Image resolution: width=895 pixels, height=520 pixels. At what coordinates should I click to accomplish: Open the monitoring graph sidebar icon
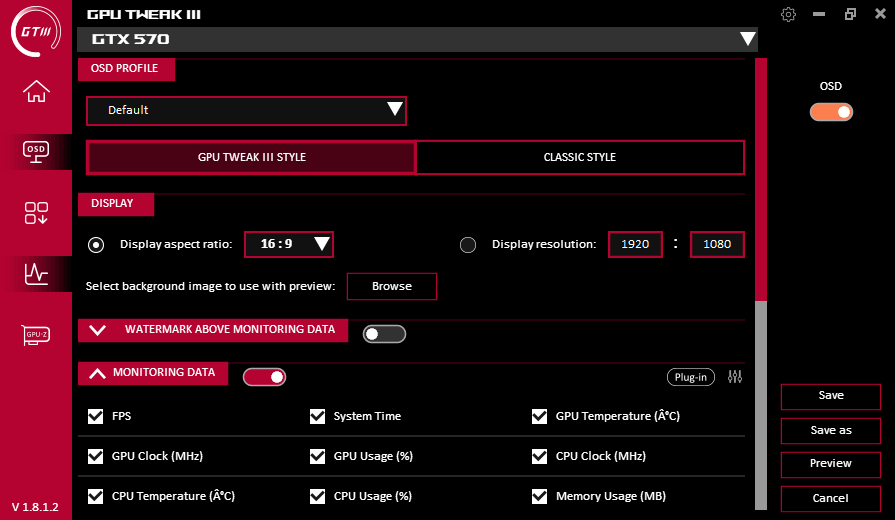click(36, 274)
